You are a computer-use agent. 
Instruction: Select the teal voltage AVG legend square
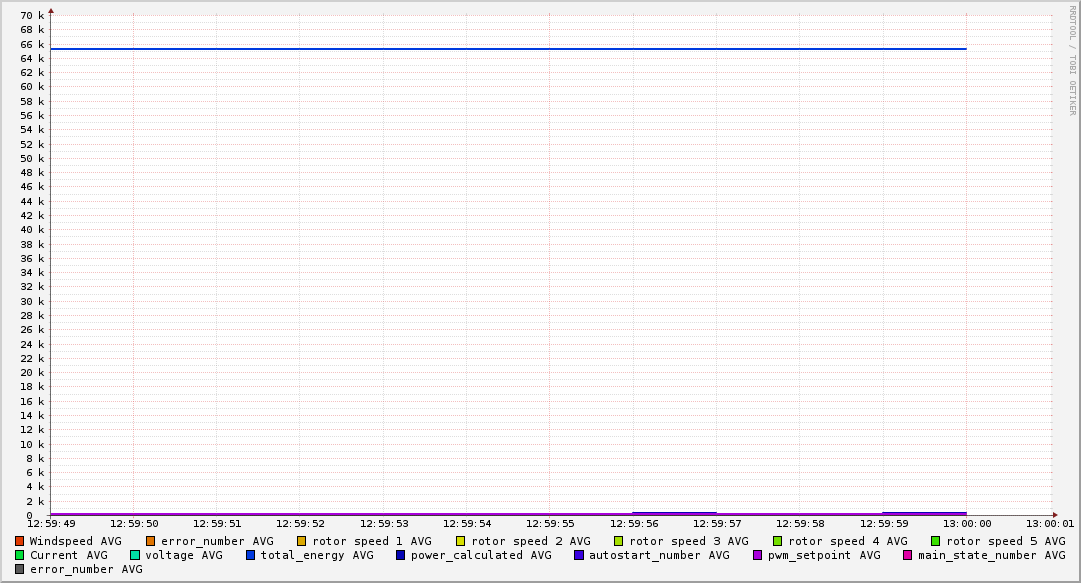[x=135, y=555]
